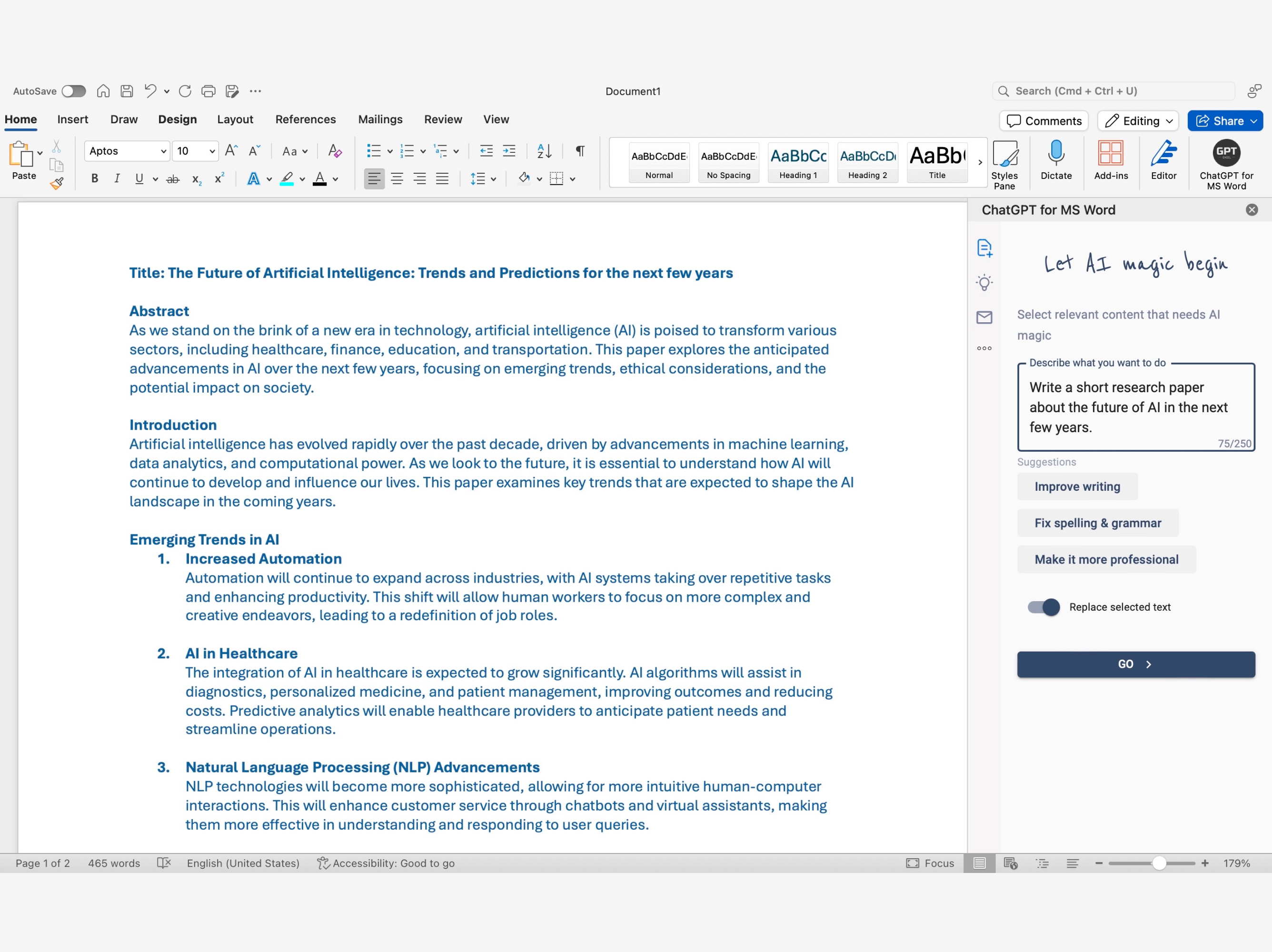This screenshot has height=952, width=1272.
Task: Increase paragraph indent
Action: coord(509,150)
